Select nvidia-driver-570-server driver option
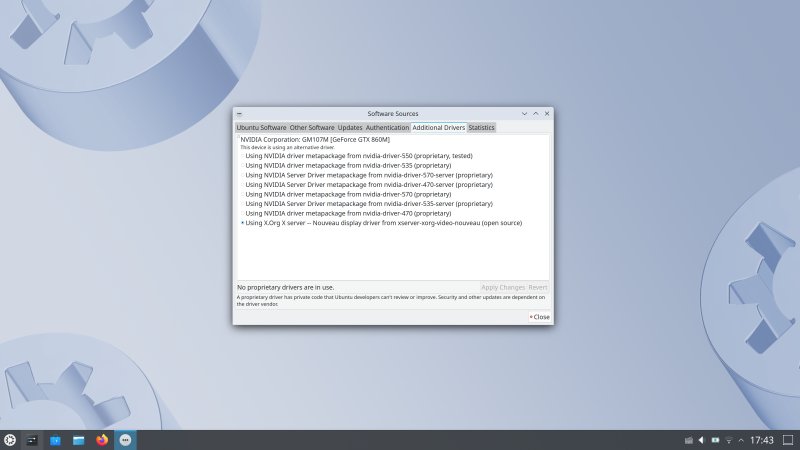 pyautogui.click(x=367, y=175)
